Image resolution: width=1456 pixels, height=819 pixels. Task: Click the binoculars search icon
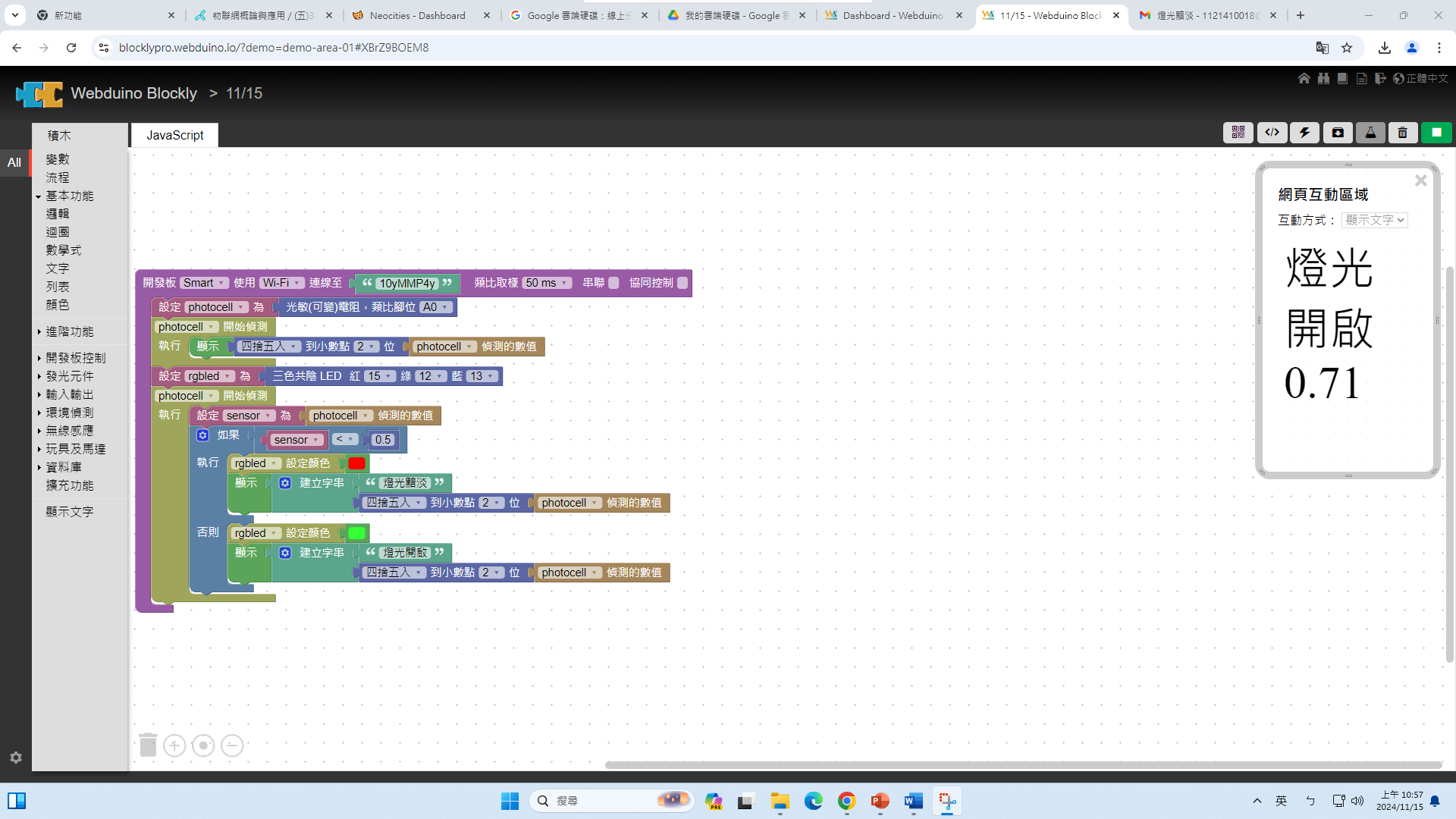pyautogui.click(x=1323, y=78)
